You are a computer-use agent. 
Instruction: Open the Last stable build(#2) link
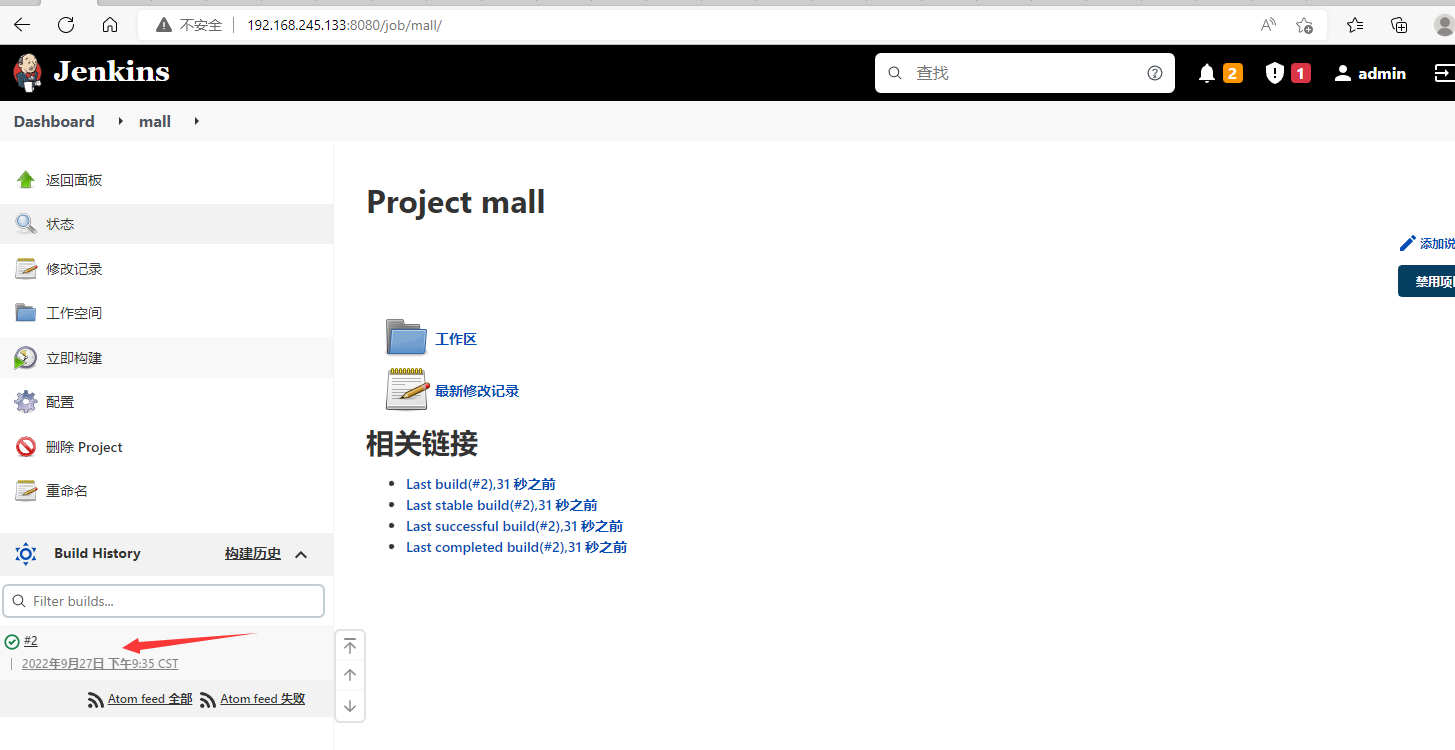[x=502, y=505]
